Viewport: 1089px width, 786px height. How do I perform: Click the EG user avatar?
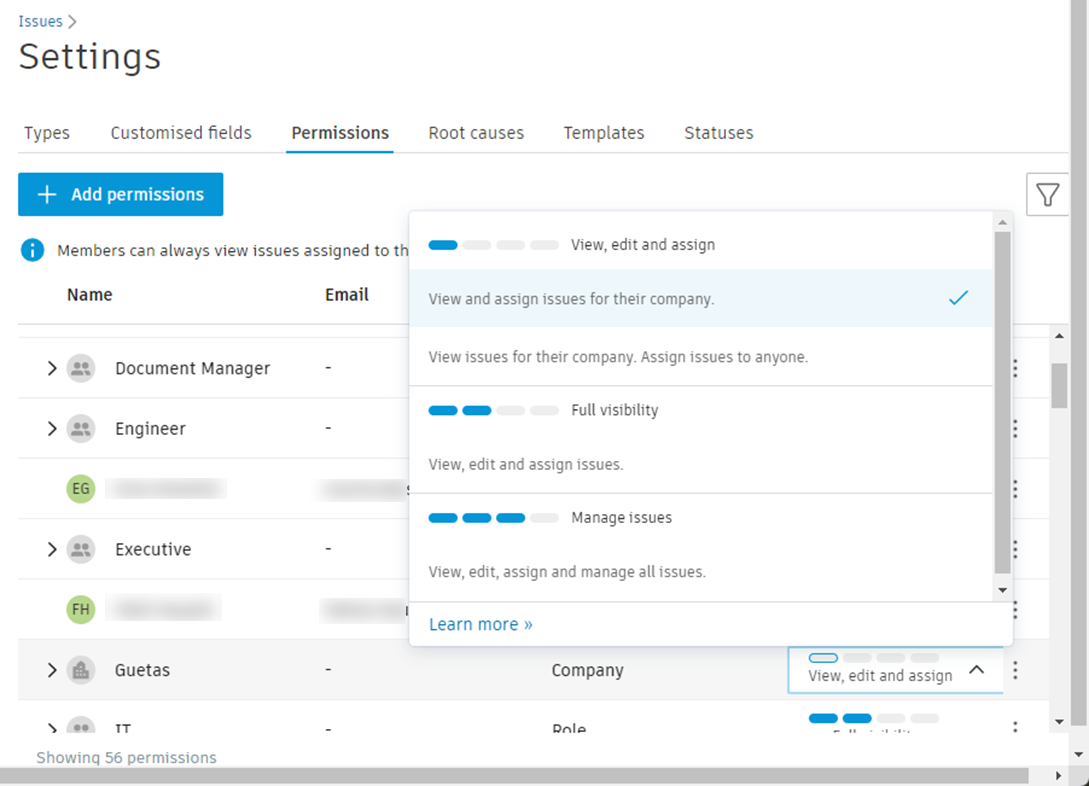point(81,489)
